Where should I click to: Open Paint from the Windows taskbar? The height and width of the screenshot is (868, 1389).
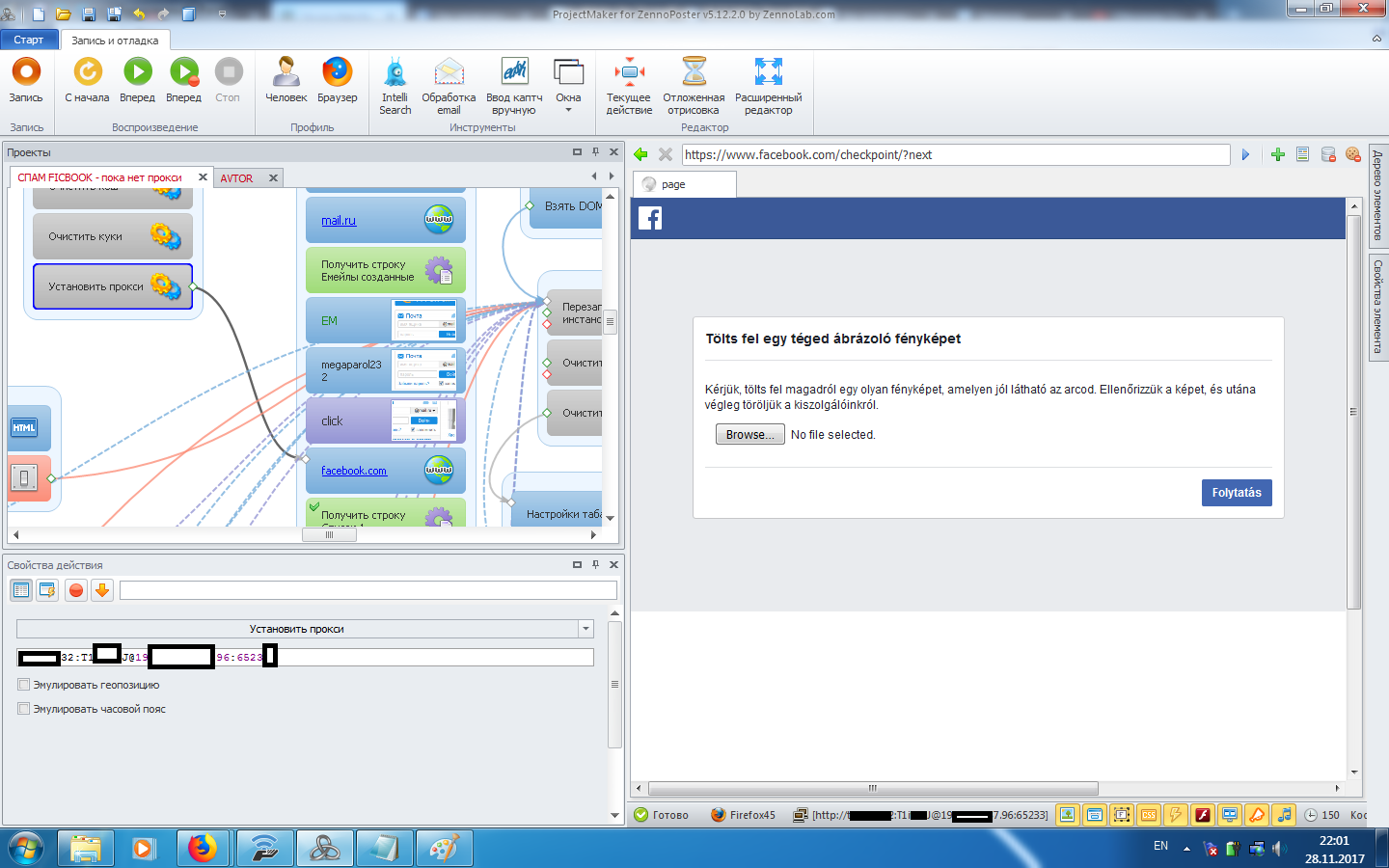pyautogui.click(x=444, y=849)
